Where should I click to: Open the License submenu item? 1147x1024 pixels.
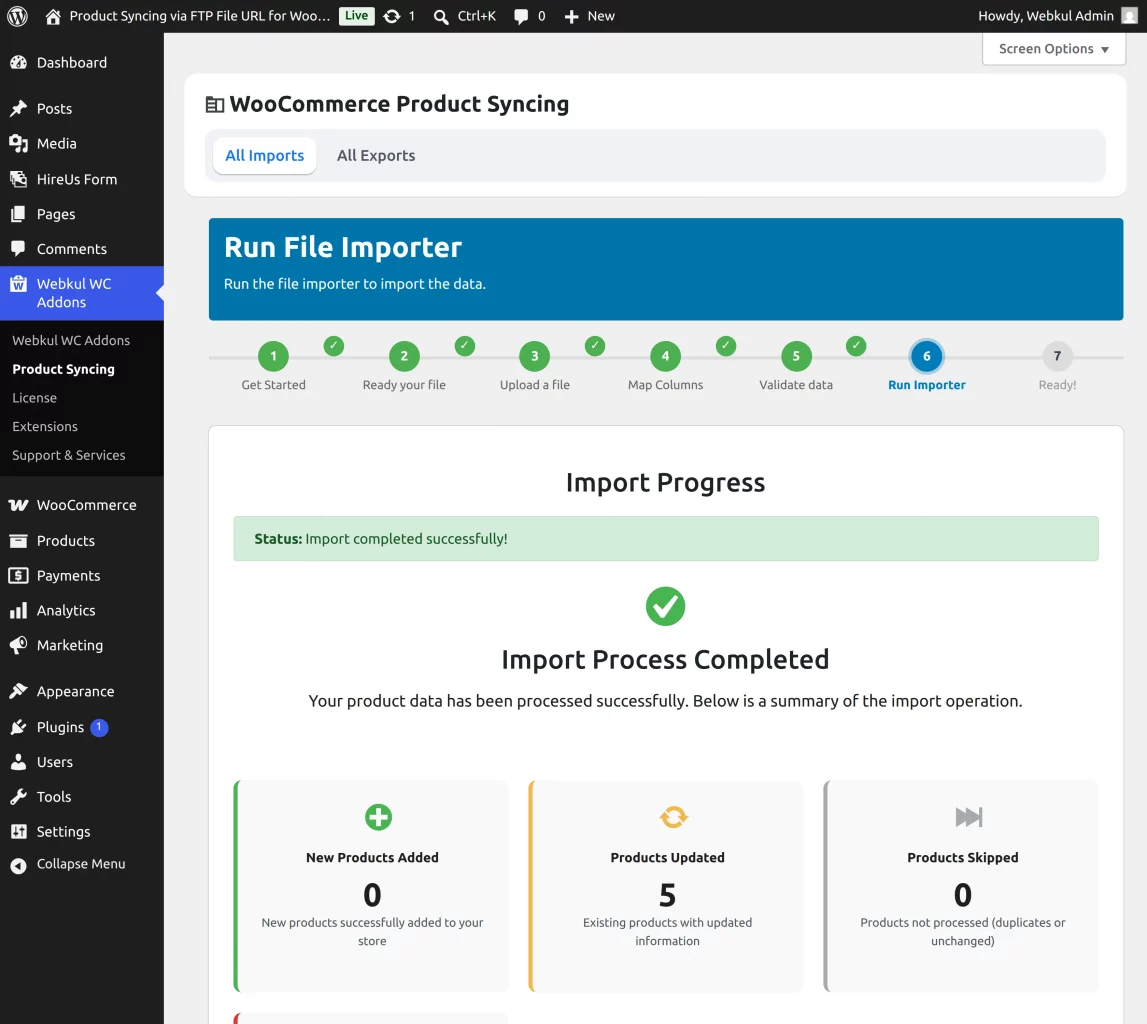[x=34, y=398]
